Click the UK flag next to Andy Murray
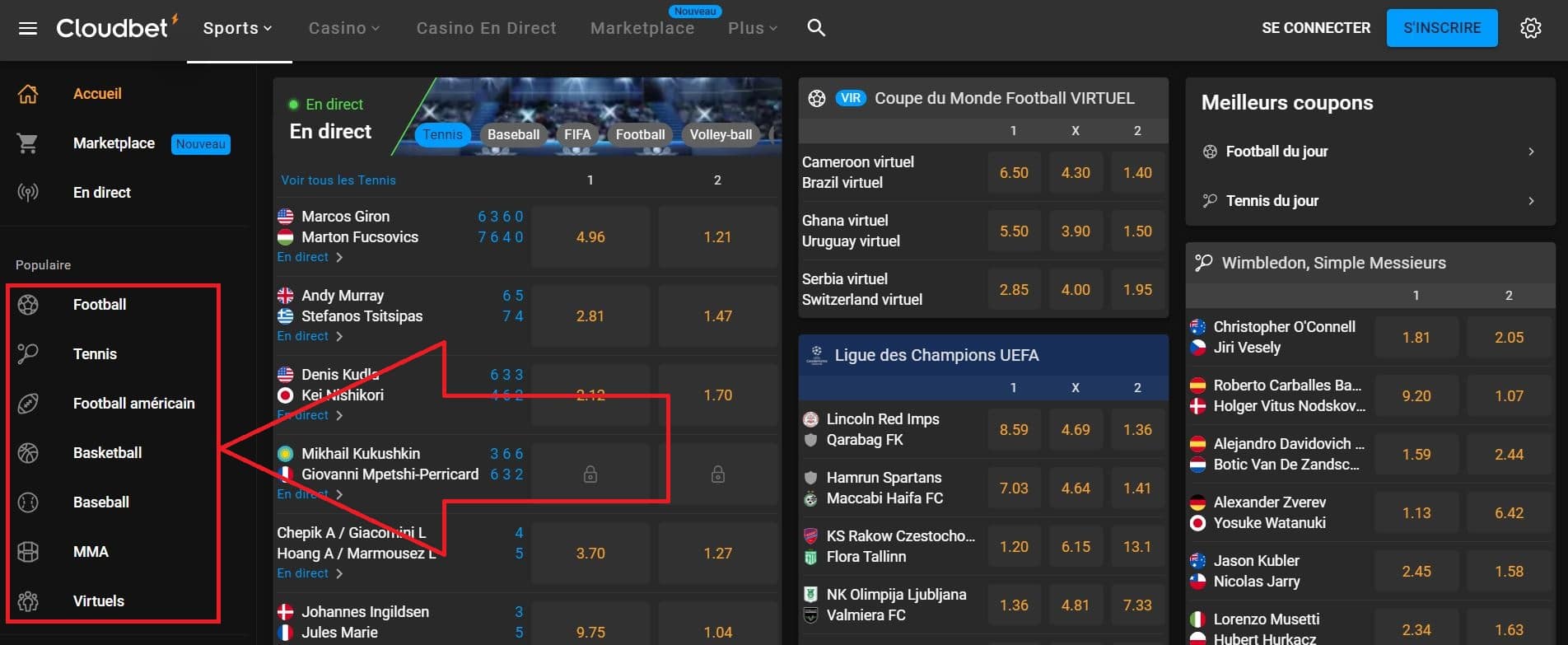This screenshot has height=645, width=1568. 286,296
